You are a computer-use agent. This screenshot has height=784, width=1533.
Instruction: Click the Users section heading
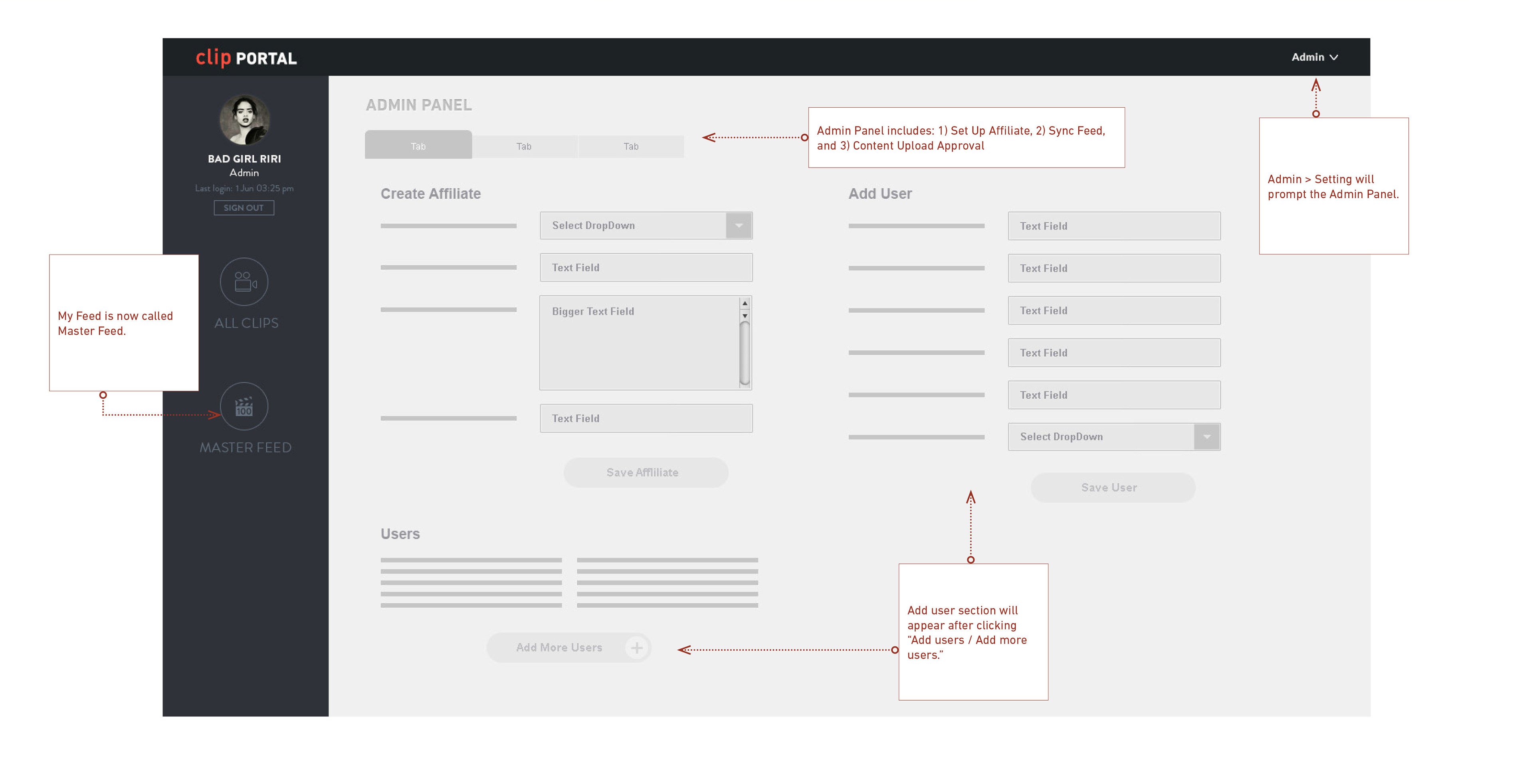coord(400,533)
